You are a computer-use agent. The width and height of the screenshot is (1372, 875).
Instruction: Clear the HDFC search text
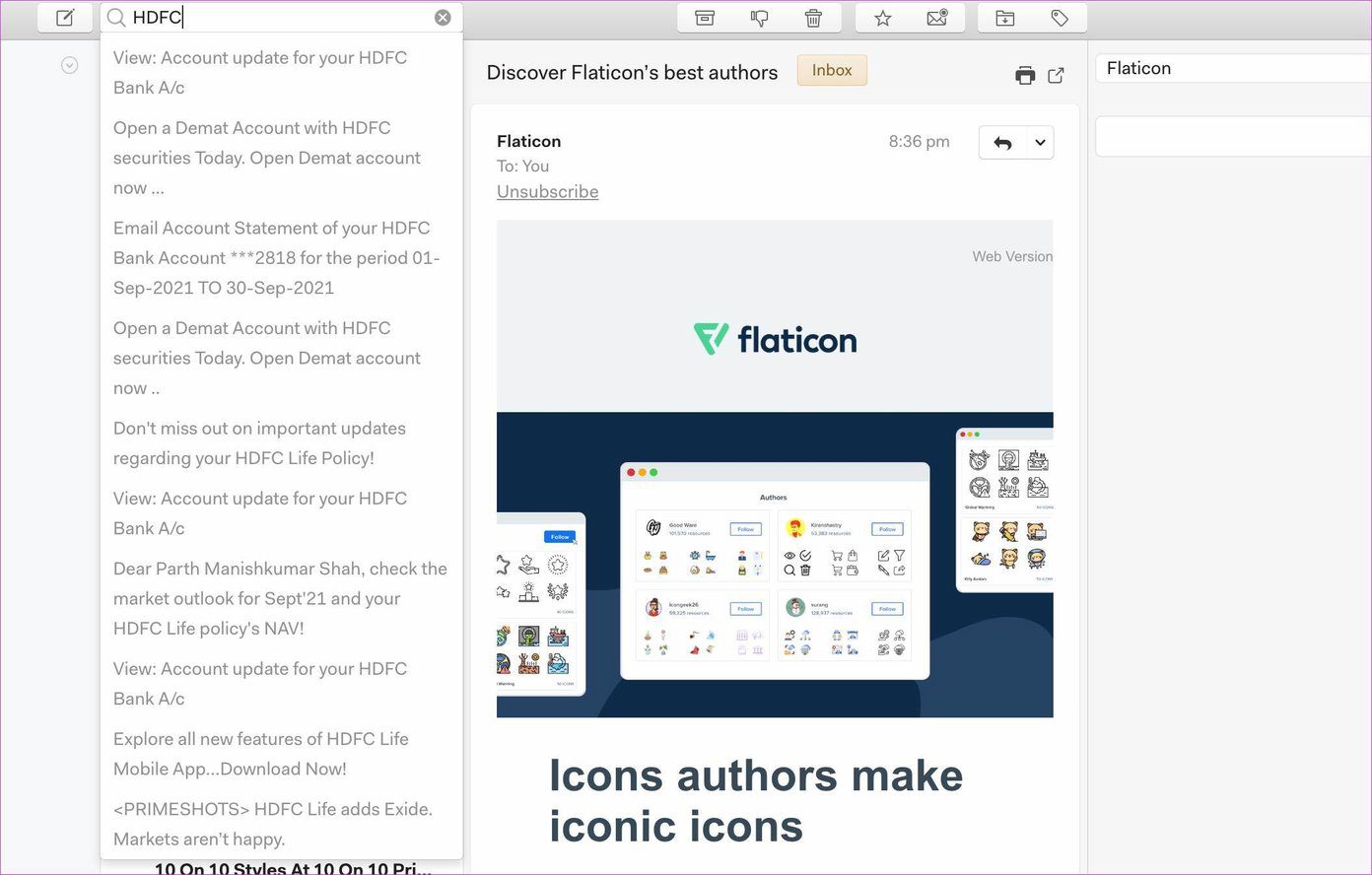pos(443,18)
